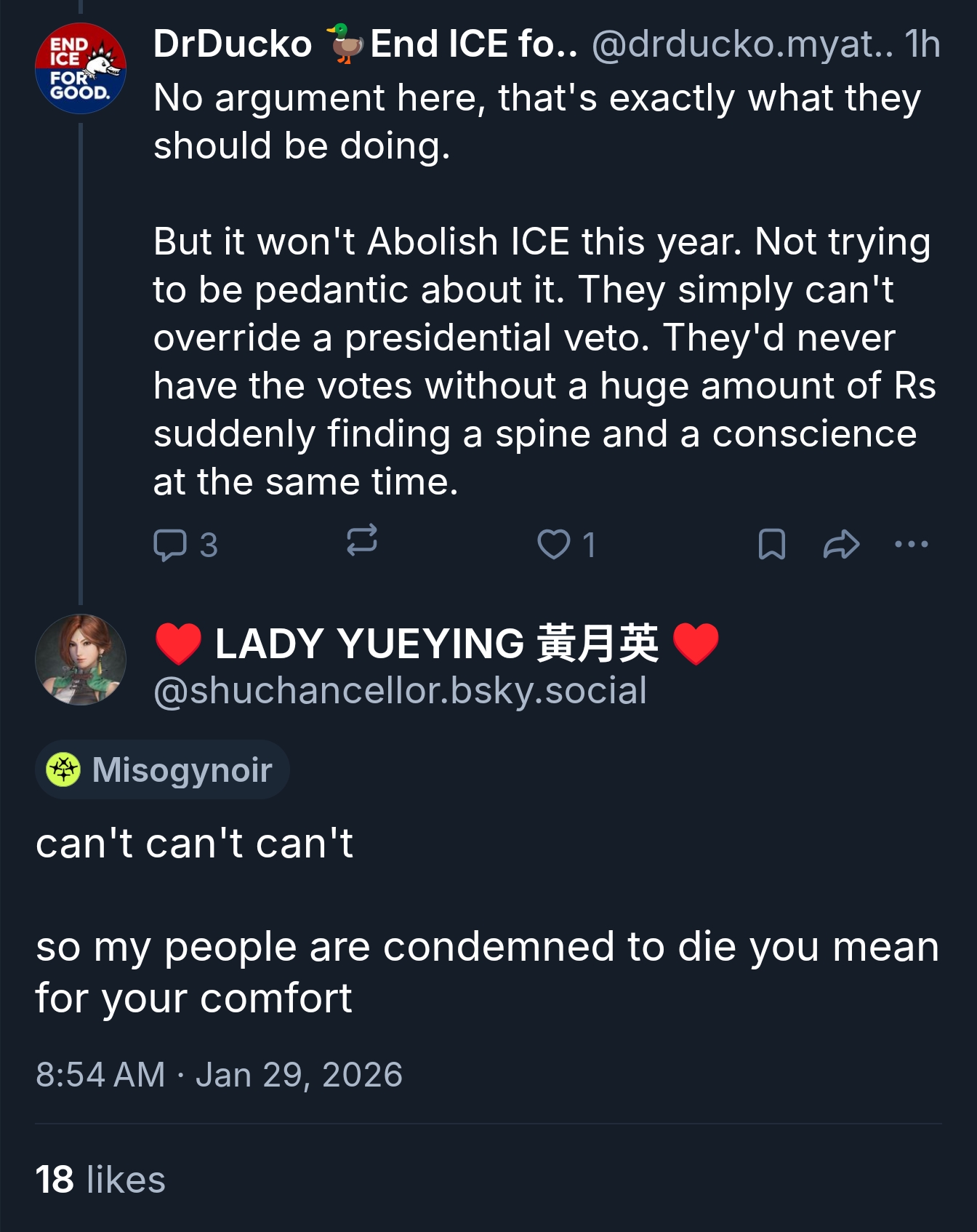Repost DrDucko's post with repost icon

coord(361,541)
